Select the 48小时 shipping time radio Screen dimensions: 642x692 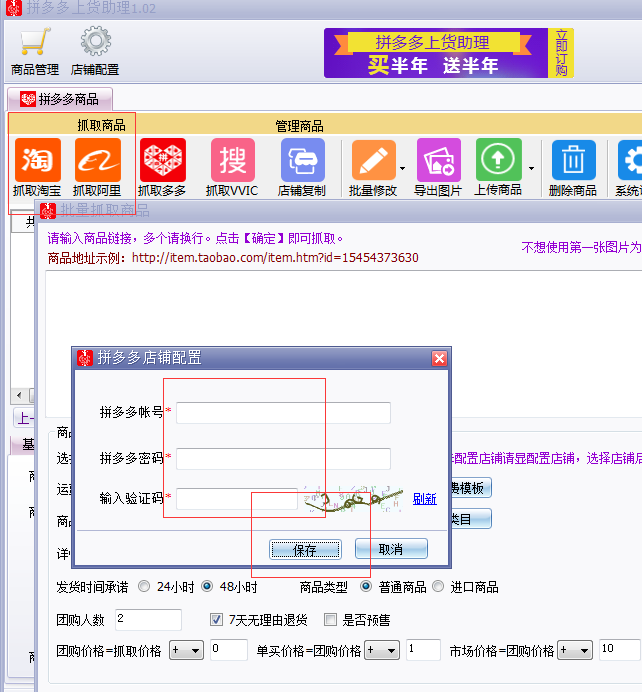(x=206, y=587)
